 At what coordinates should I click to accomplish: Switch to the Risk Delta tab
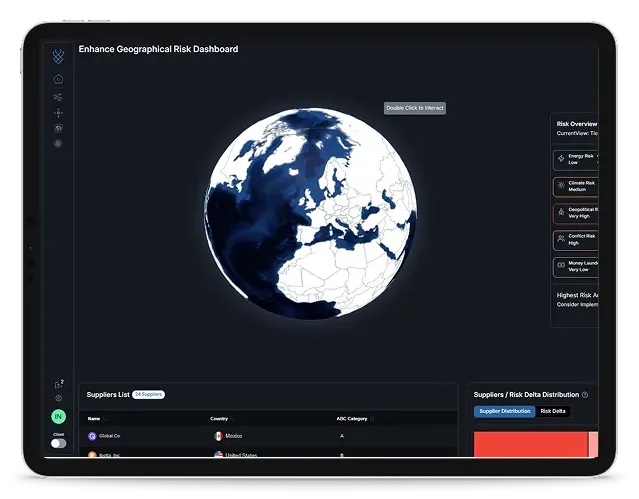click(x=553, y=411)
